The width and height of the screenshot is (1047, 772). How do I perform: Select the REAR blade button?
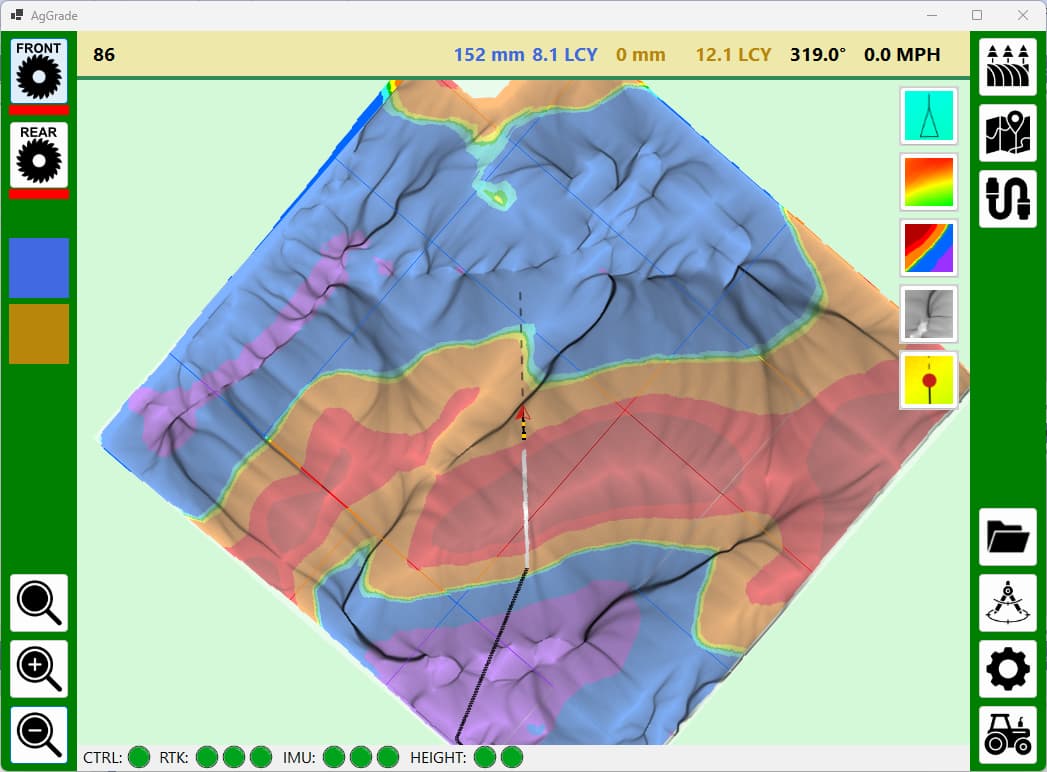pos(39,155)
